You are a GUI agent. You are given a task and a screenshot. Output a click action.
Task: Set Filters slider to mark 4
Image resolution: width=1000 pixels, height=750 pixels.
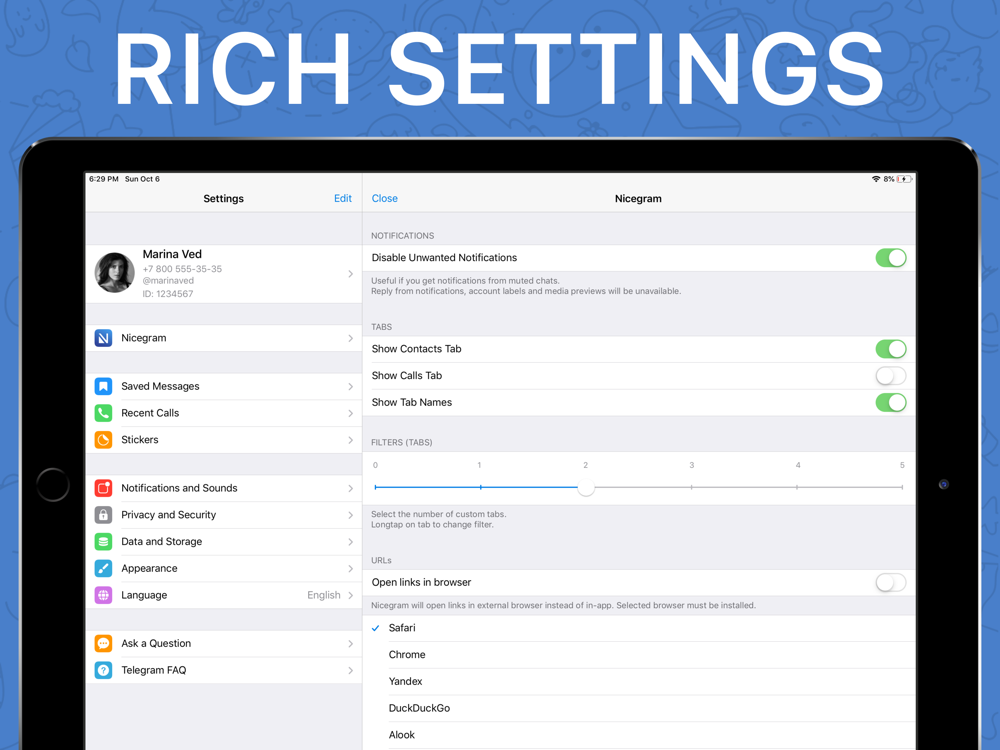pos(797,488)
